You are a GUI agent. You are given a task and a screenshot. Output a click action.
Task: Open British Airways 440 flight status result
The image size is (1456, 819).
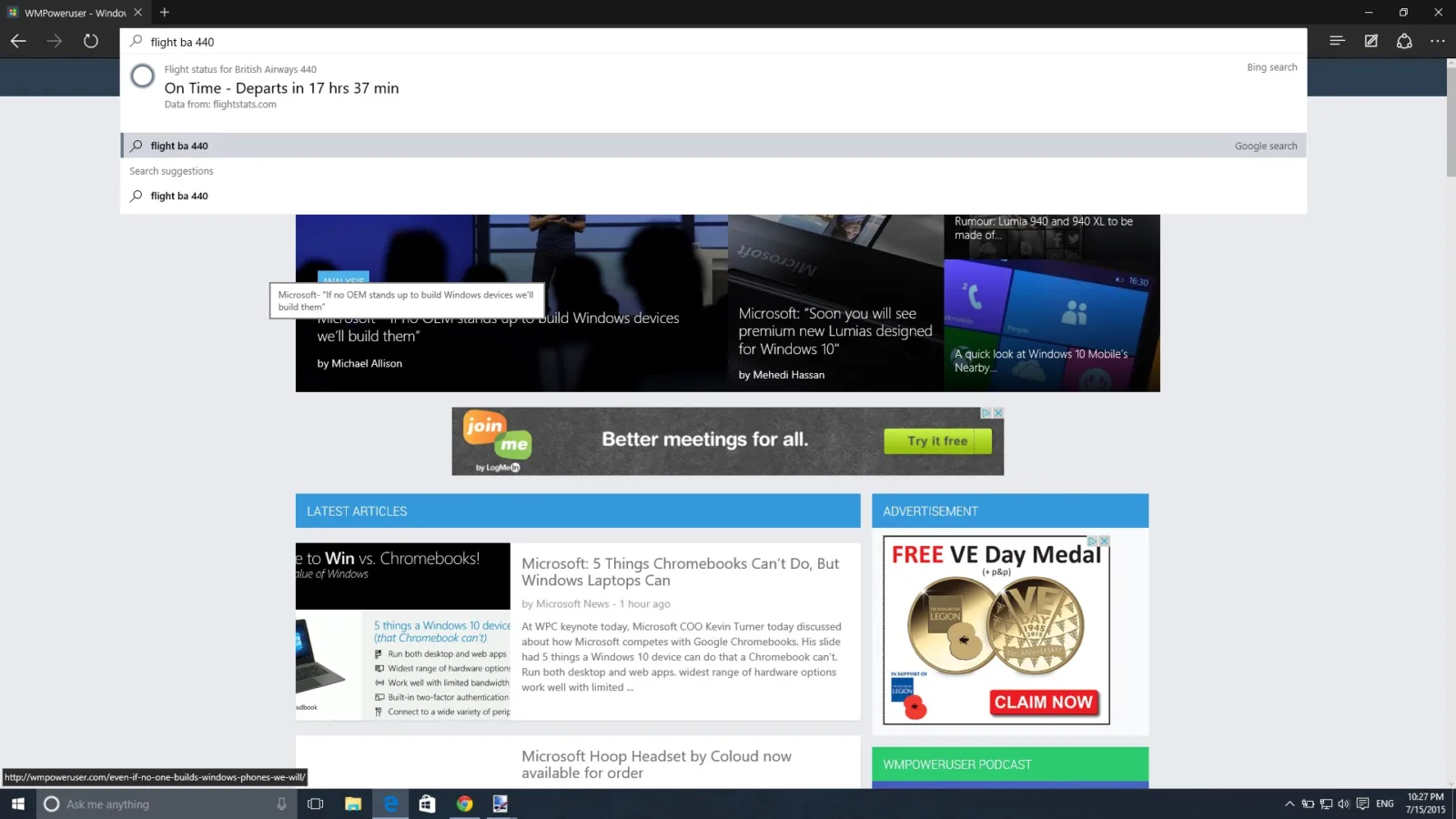click(x=713, y=87)
